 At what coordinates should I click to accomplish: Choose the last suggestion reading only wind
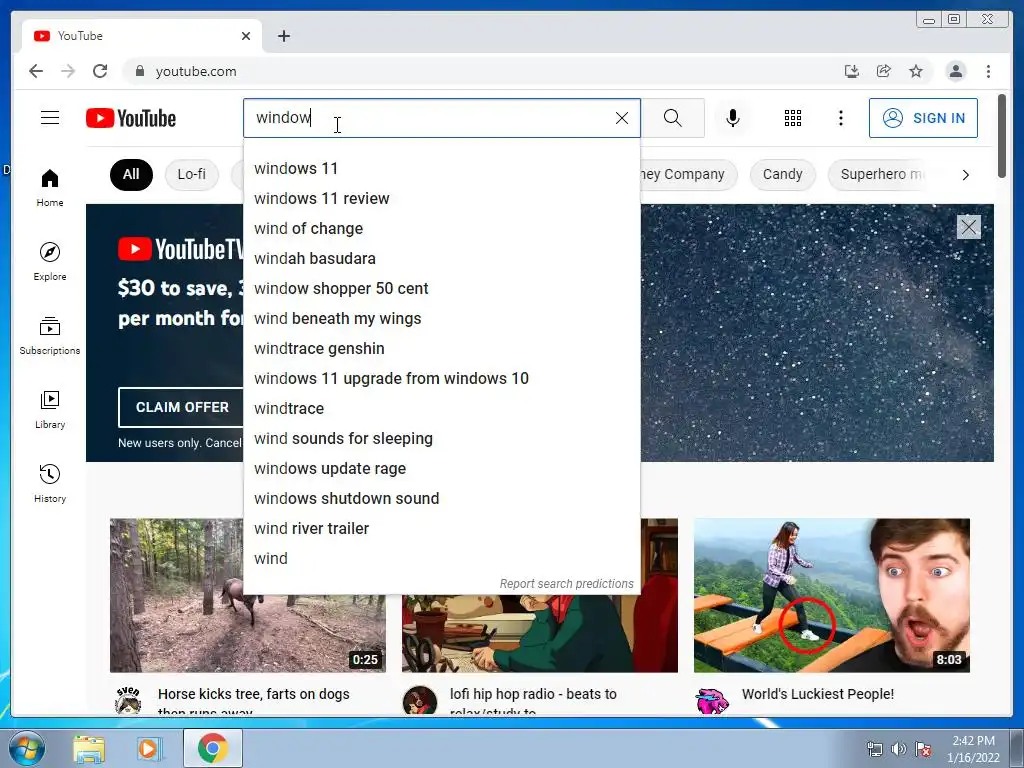point(441,559)
